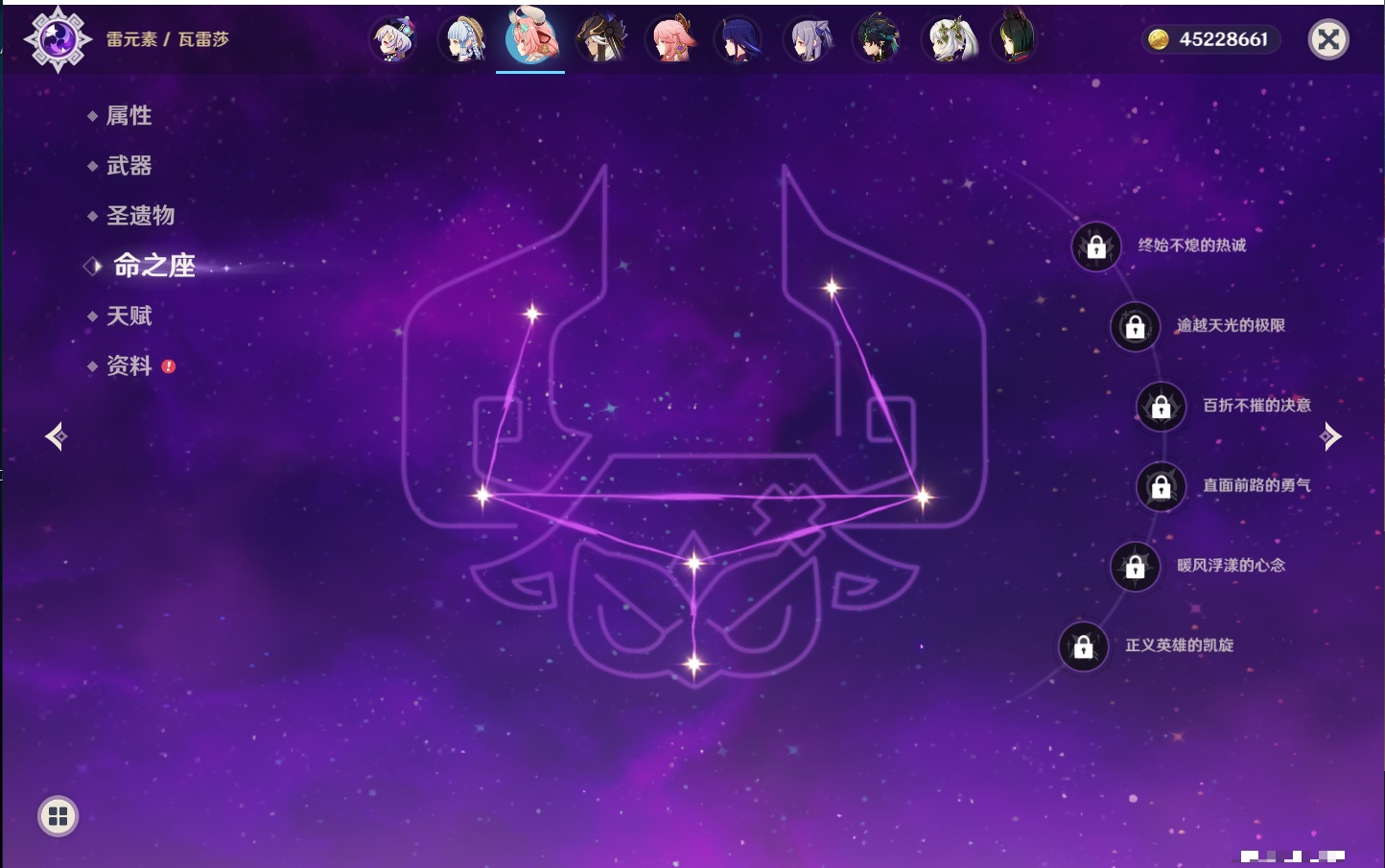Select Keqing's avatar with lavender twintails
The width and height of the screenshot is (1385, 868).
[809, 40]
